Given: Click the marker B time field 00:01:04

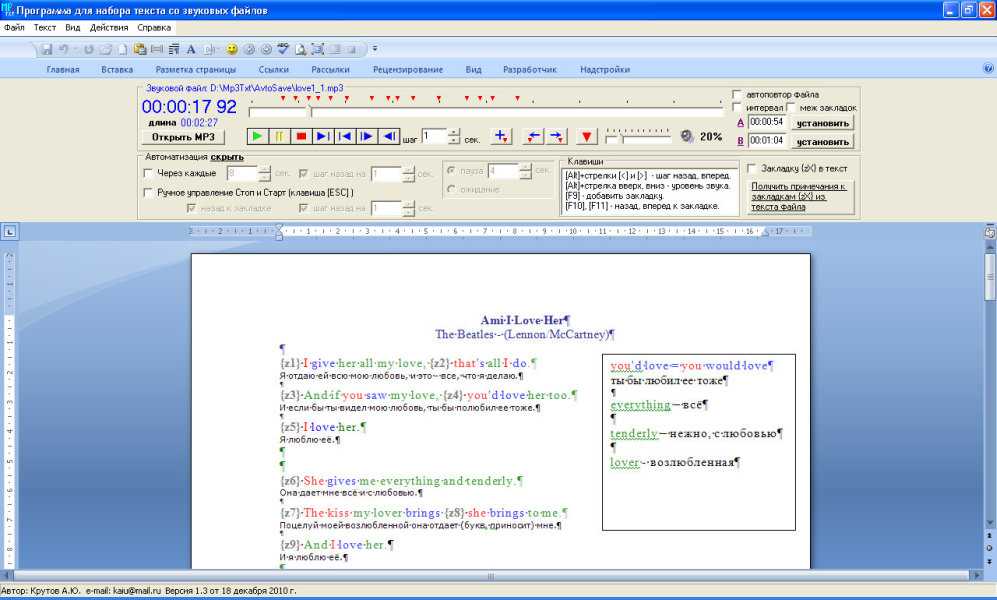Looking at the screenshot, I should point(767,140).
